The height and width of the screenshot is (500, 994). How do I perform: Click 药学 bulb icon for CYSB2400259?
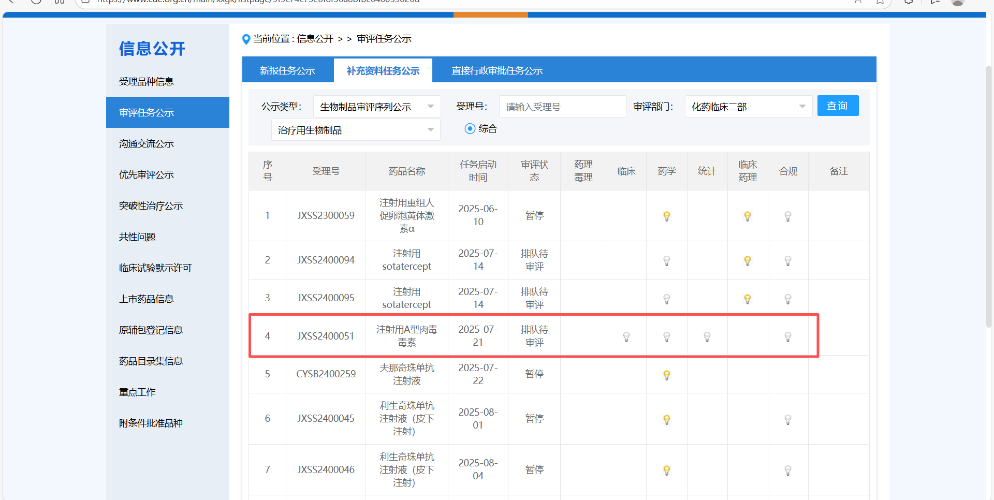point(666,375)
